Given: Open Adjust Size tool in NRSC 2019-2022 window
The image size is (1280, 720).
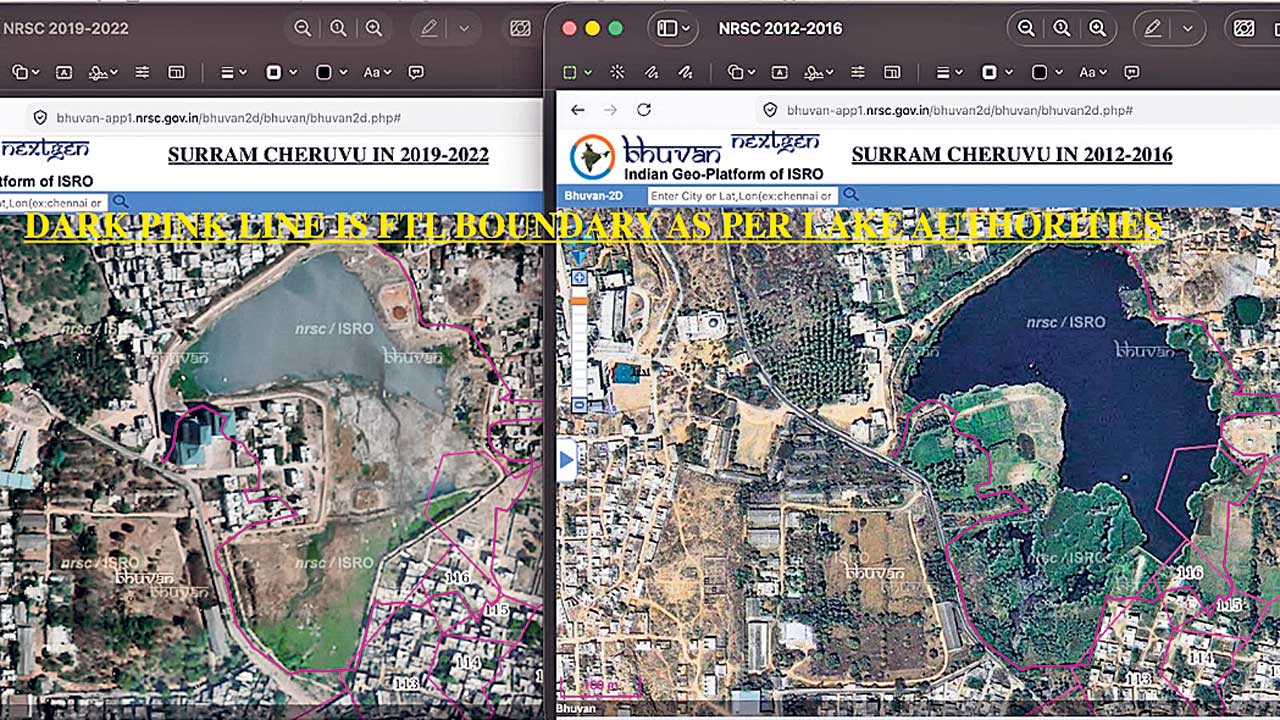Looking at the screenshot, I should click(x=177, y=72).
